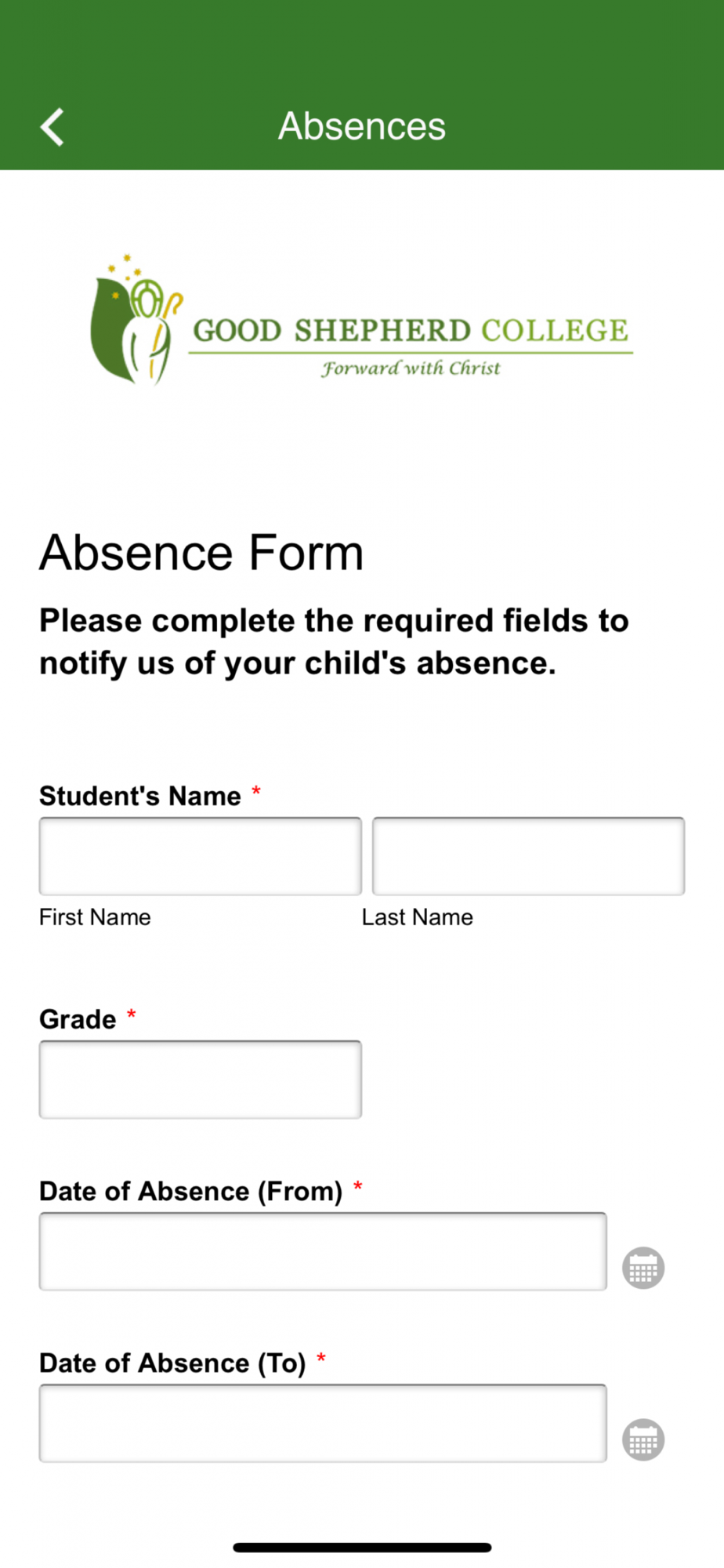Tap the Absences header title
Image resolution: width=724 pixels, height=1568 pixels.
pyautogui.click(x=362, y=126)
